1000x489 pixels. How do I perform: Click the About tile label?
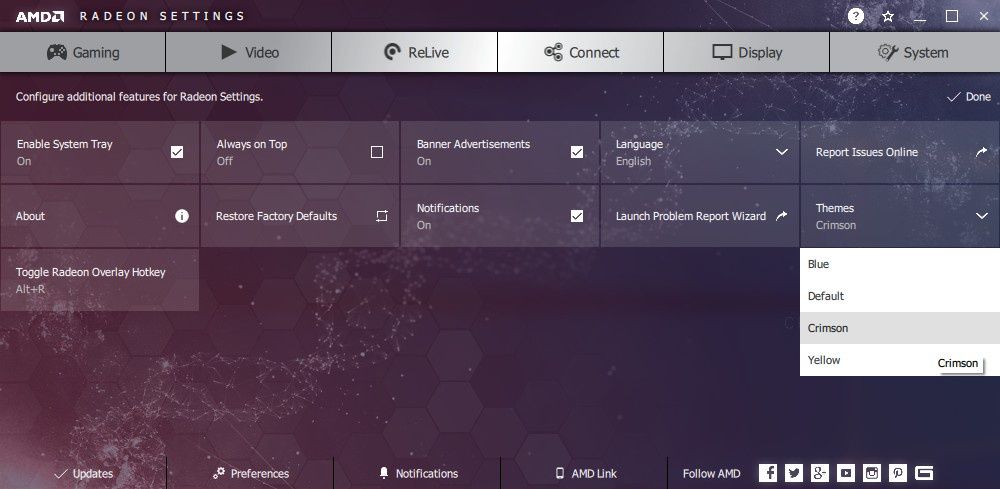pos(31,216)
